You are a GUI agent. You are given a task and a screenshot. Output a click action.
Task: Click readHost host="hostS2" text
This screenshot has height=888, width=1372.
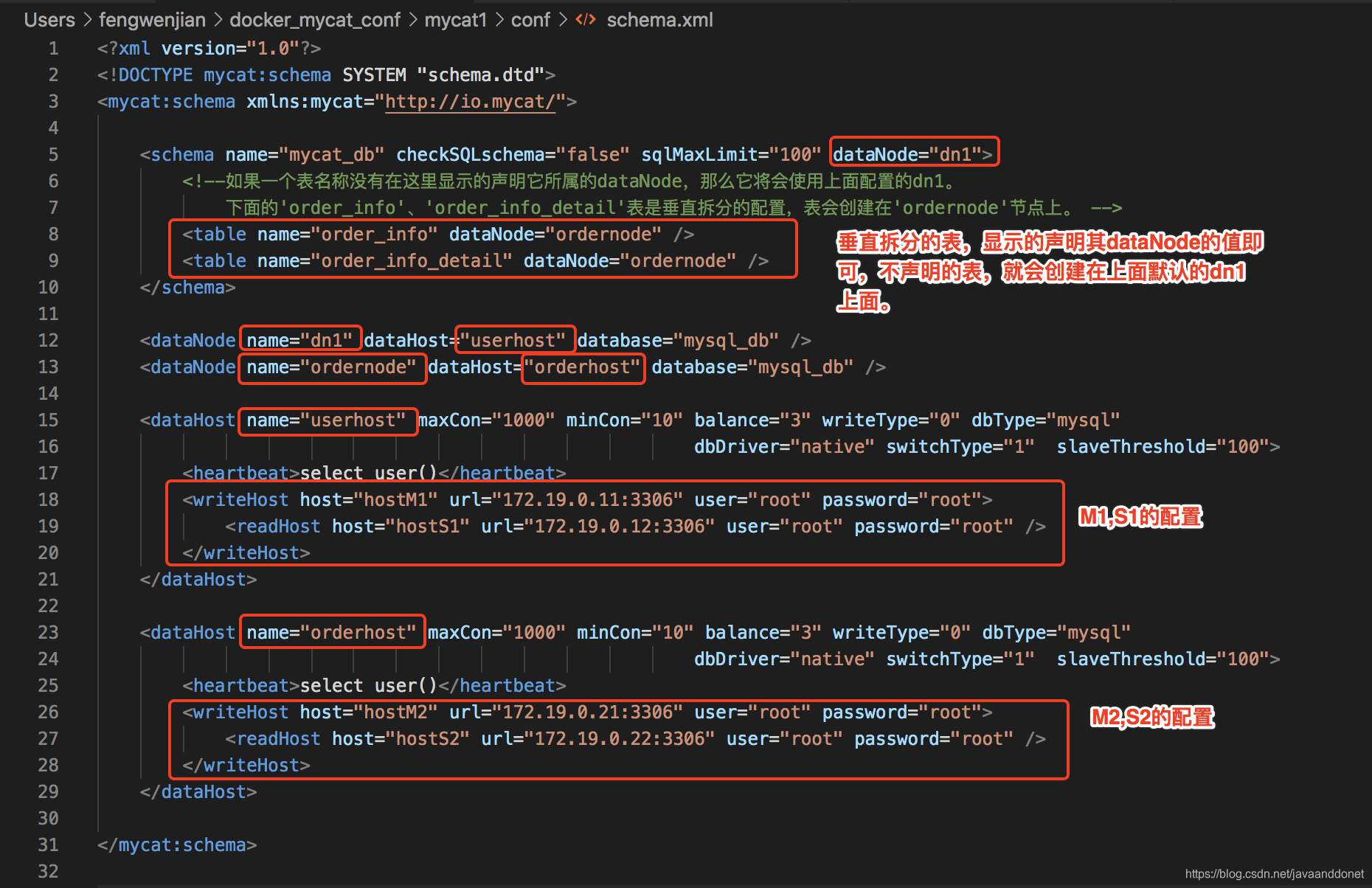pyautogui.click(x=401, y=739)
